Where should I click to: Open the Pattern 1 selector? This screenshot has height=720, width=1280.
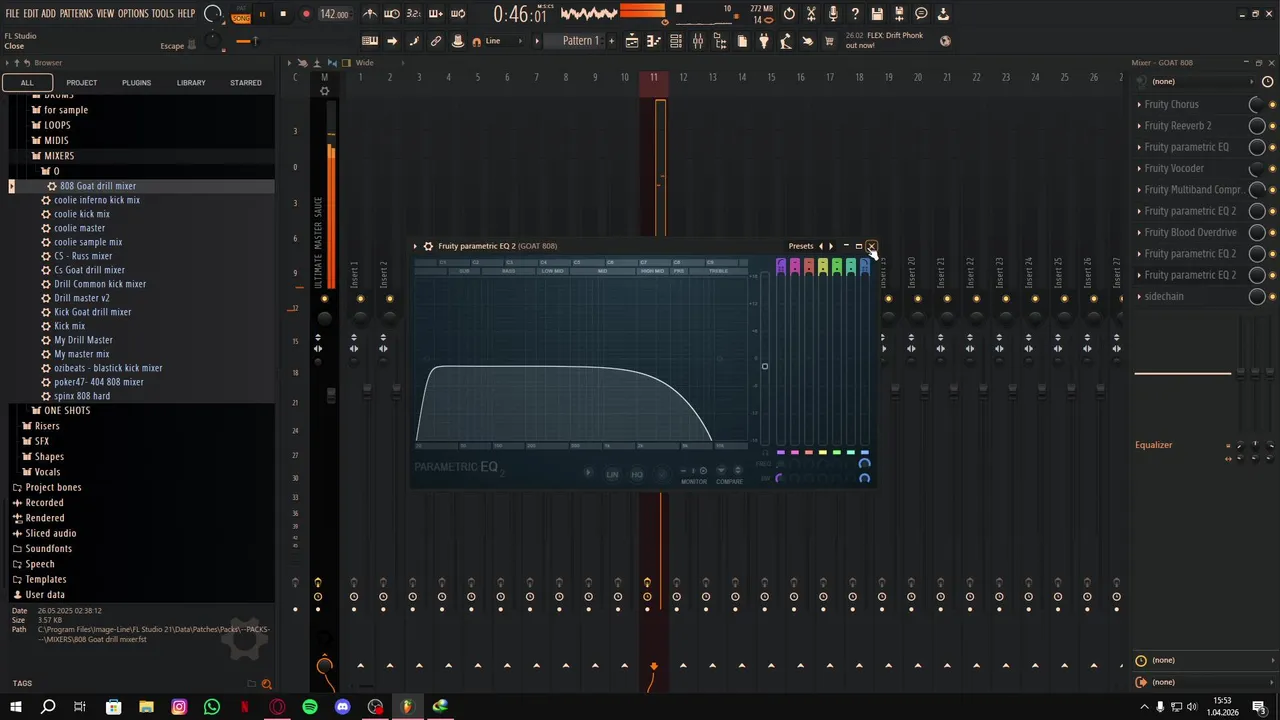tap(581, 41)
